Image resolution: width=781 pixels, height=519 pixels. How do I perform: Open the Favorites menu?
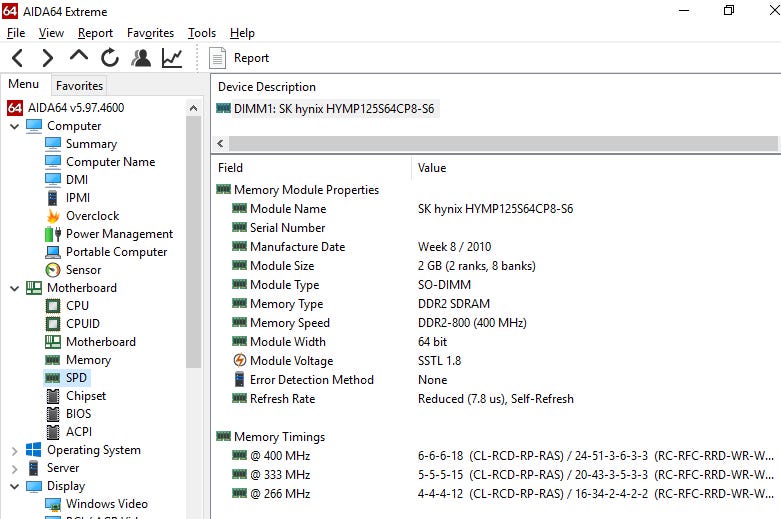[150, 33]
